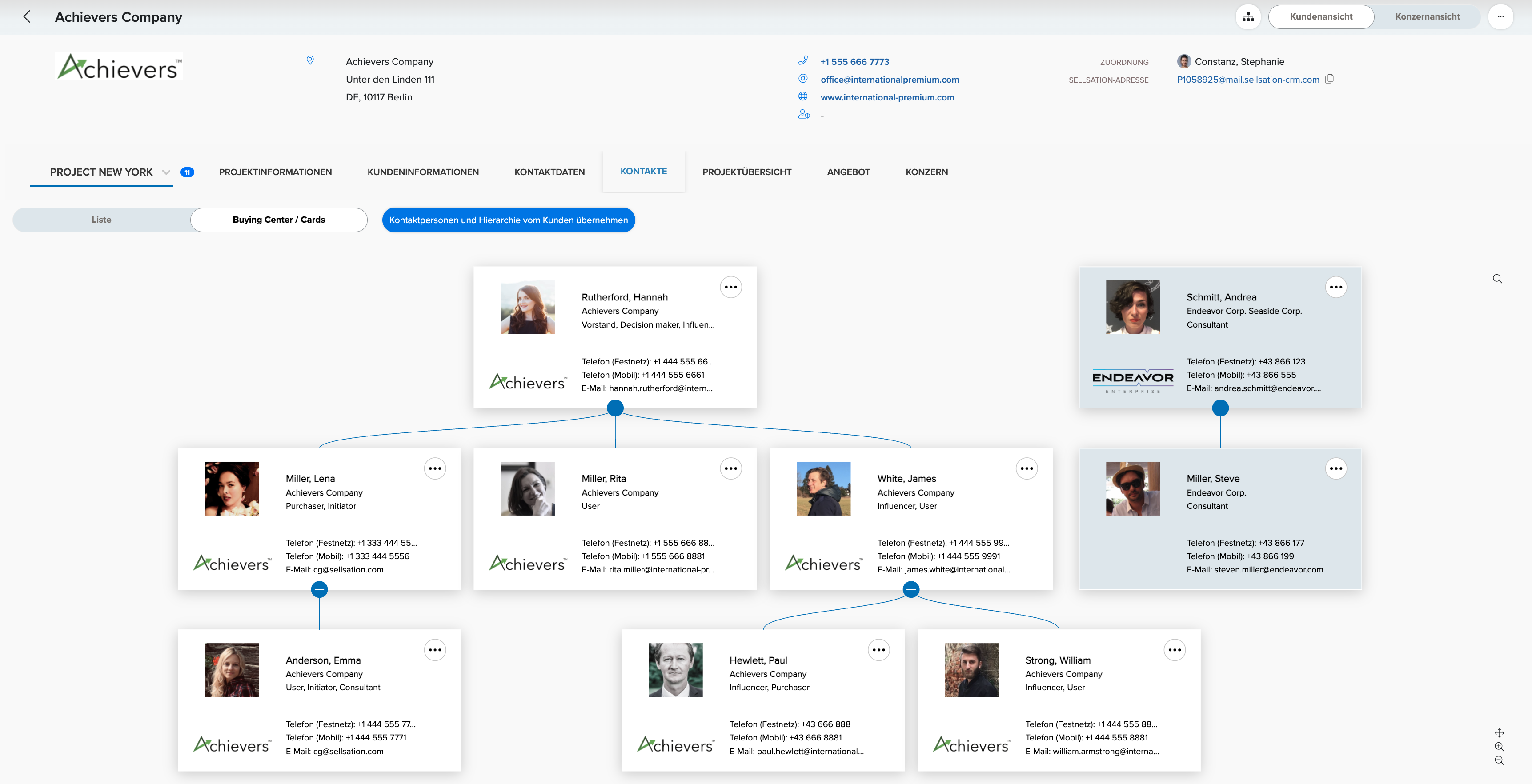Open the Projektübersicht tab

click(x=747, y=172)
